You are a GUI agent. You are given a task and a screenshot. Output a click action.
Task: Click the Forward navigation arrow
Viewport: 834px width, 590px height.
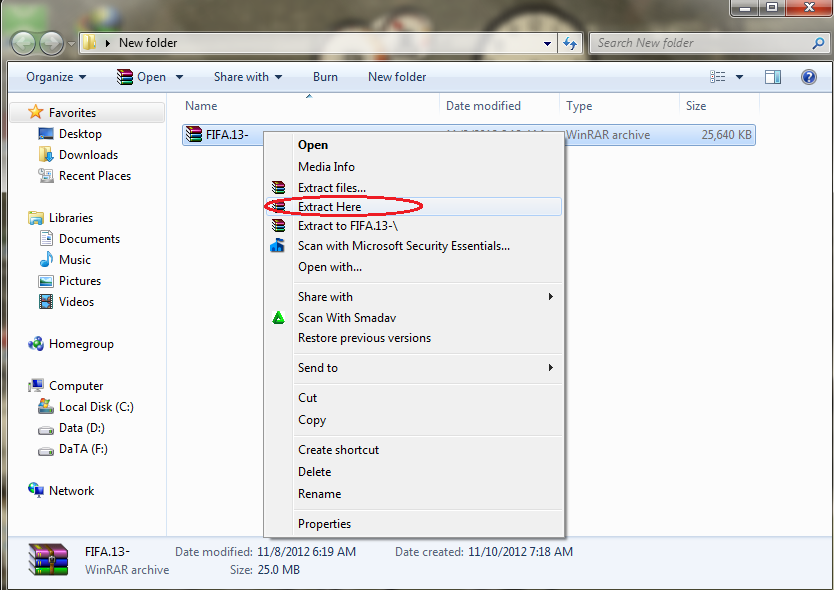[x=51, y=43]
